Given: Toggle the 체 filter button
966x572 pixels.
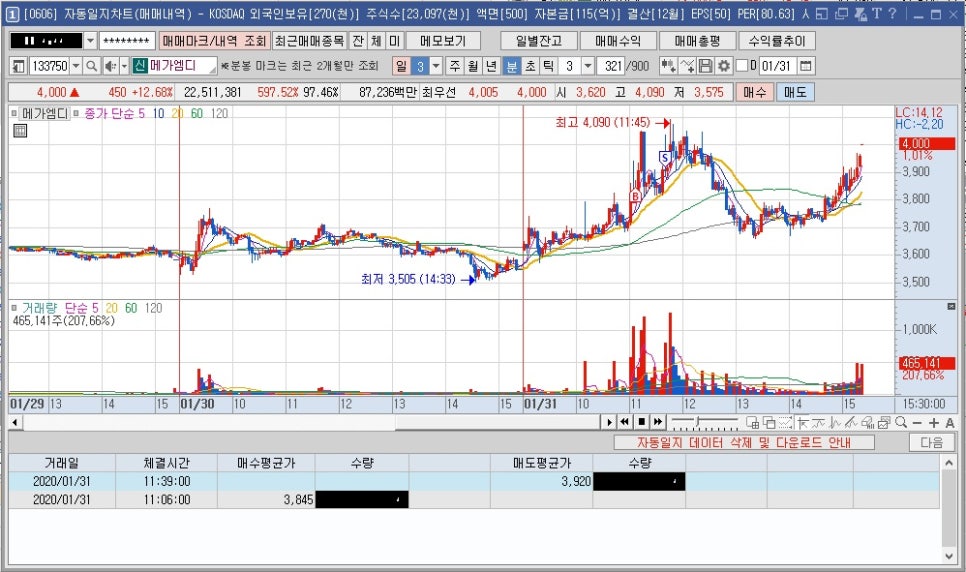Looking at the screenshot, I should 376,41.
